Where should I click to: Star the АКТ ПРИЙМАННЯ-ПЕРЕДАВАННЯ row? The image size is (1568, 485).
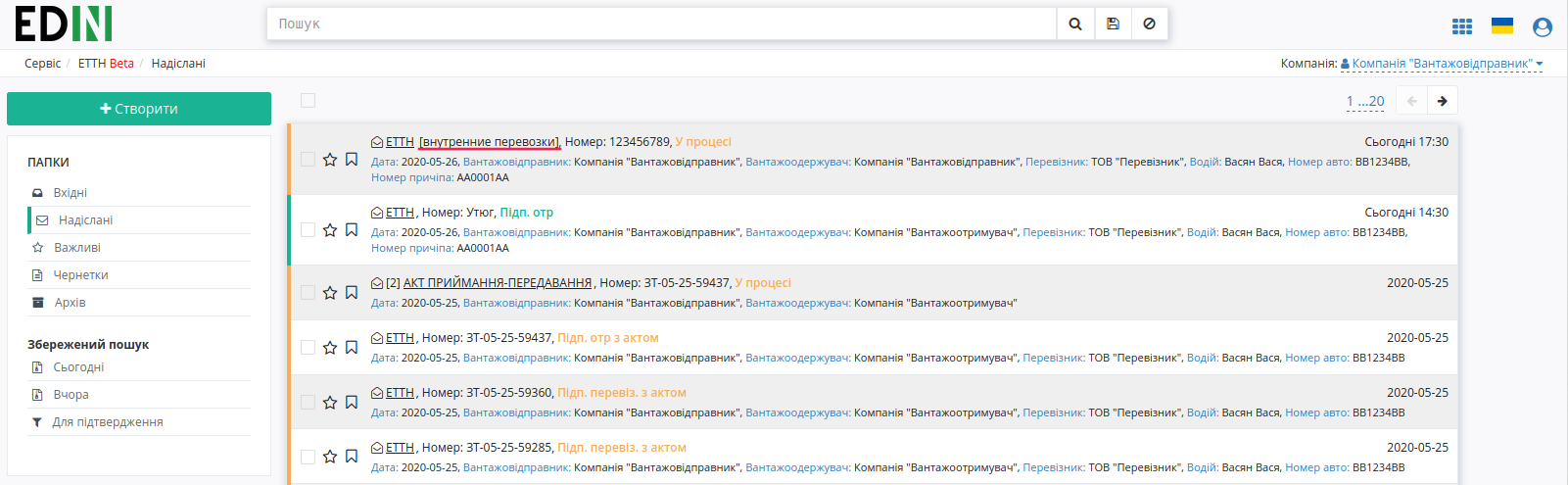330,293
